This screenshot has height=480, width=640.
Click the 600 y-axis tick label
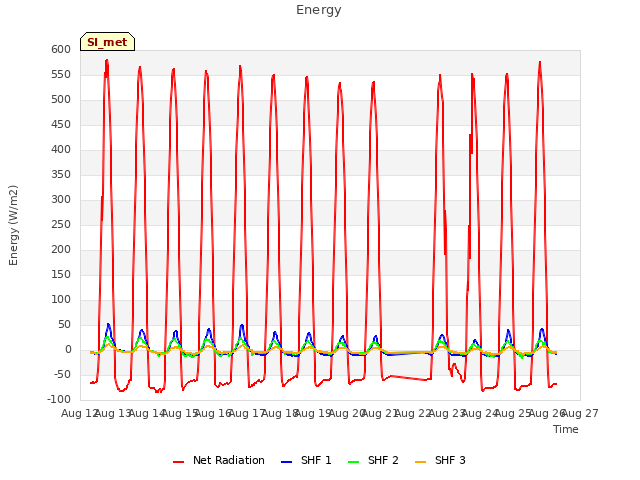point(61,49)
